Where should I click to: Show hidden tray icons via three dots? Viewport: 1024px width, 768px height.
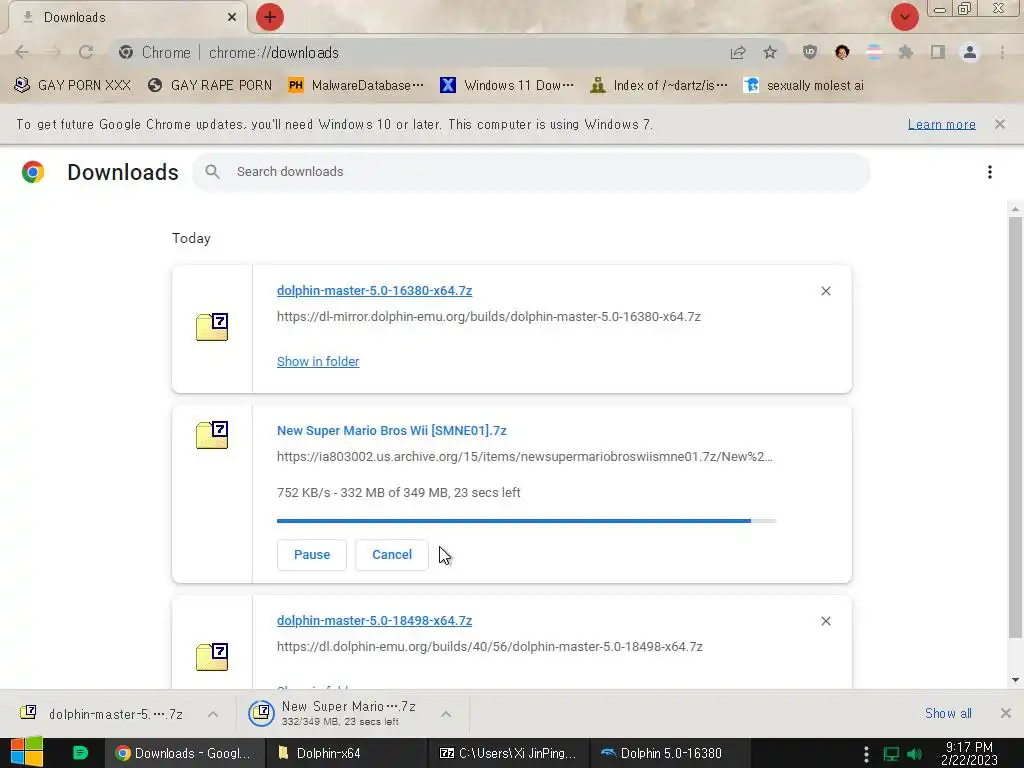(866, 754)
